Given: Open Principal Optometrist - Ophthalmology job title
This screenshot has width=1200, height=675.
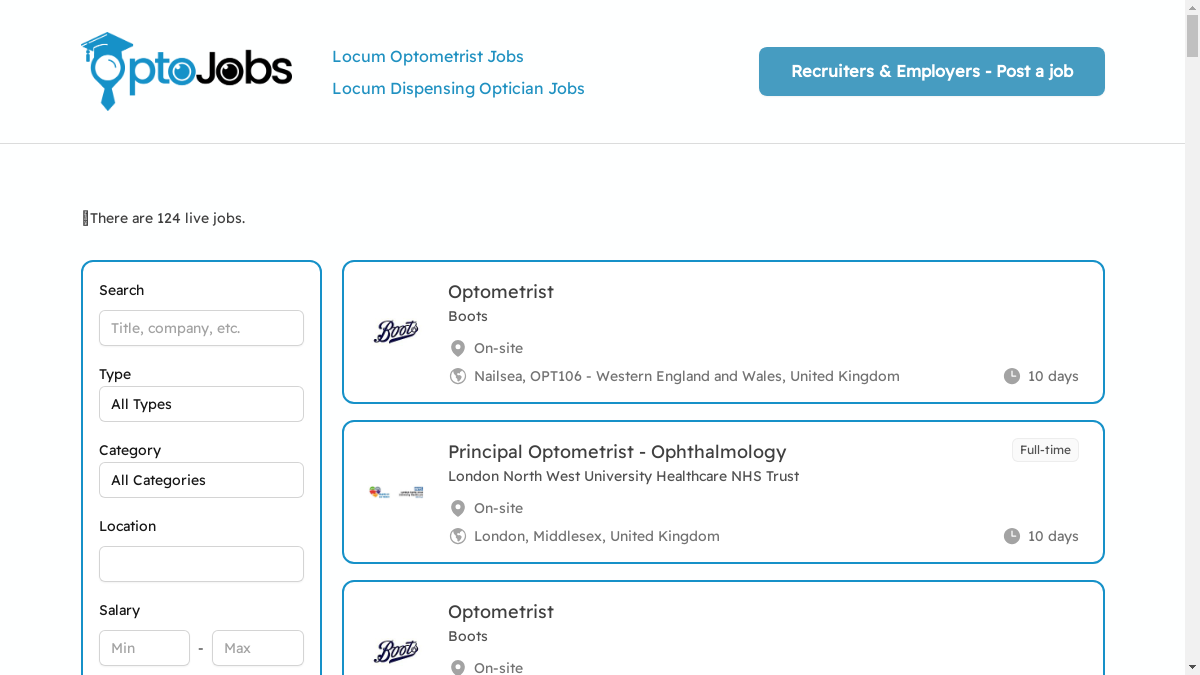Looking at the screenshot, I should pyautogui.click(x=617, y=452).
